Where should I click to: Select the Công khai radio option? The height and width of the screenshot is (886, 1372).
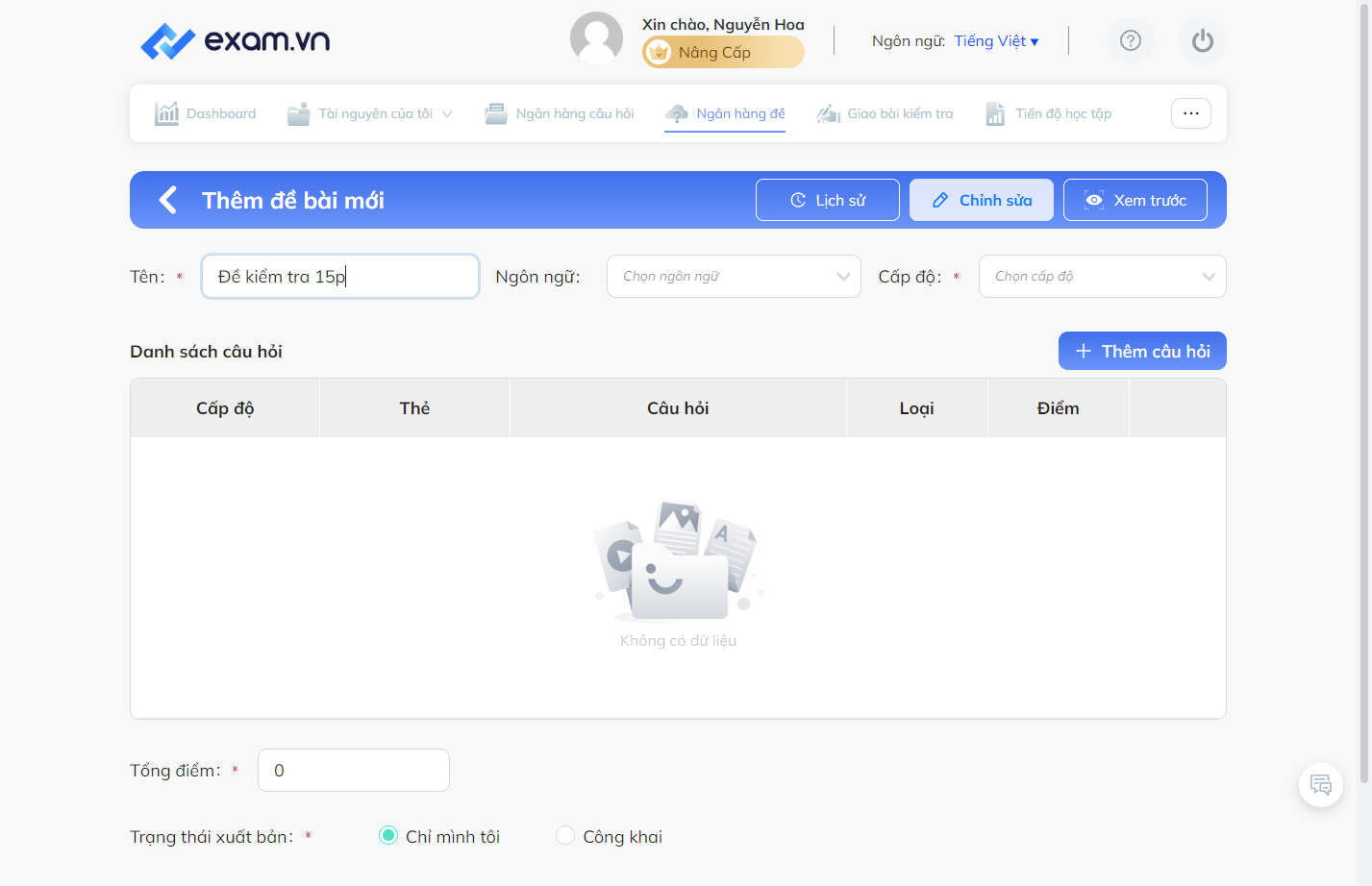point(565,836)
